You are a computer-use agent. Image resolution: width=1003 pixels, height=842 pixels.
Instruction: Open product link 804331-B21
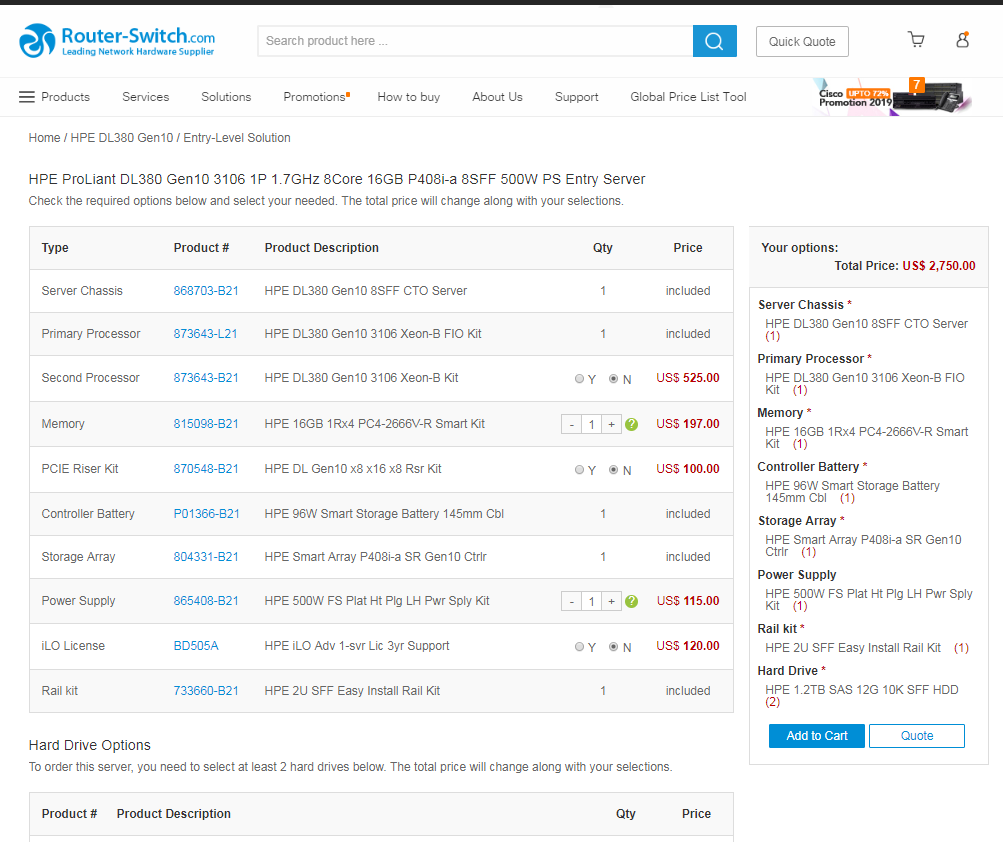(206, 557)
